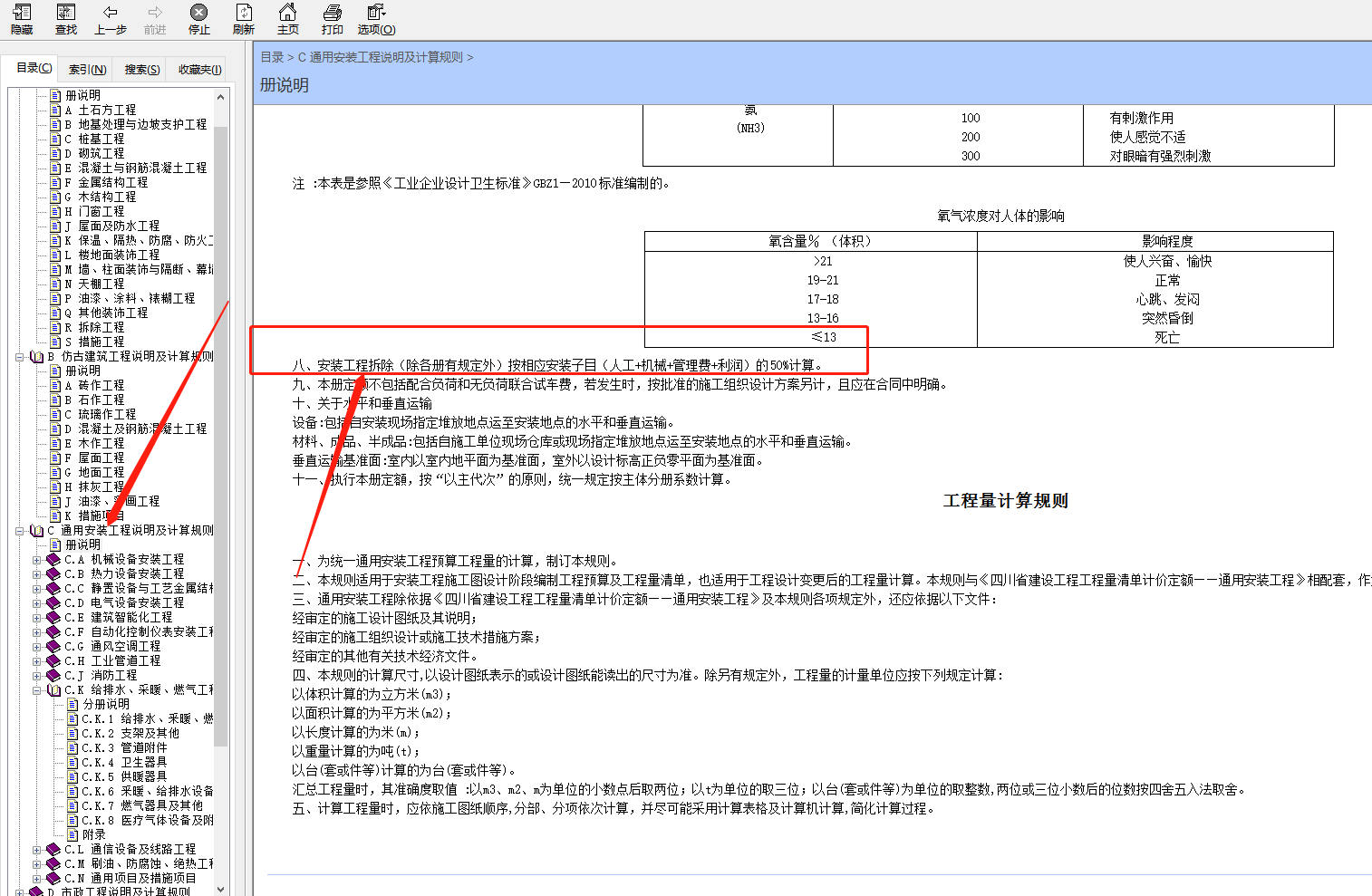Click the page icon beside J 屋面及防水工程
1372x896 pixels.
[55, 226]
